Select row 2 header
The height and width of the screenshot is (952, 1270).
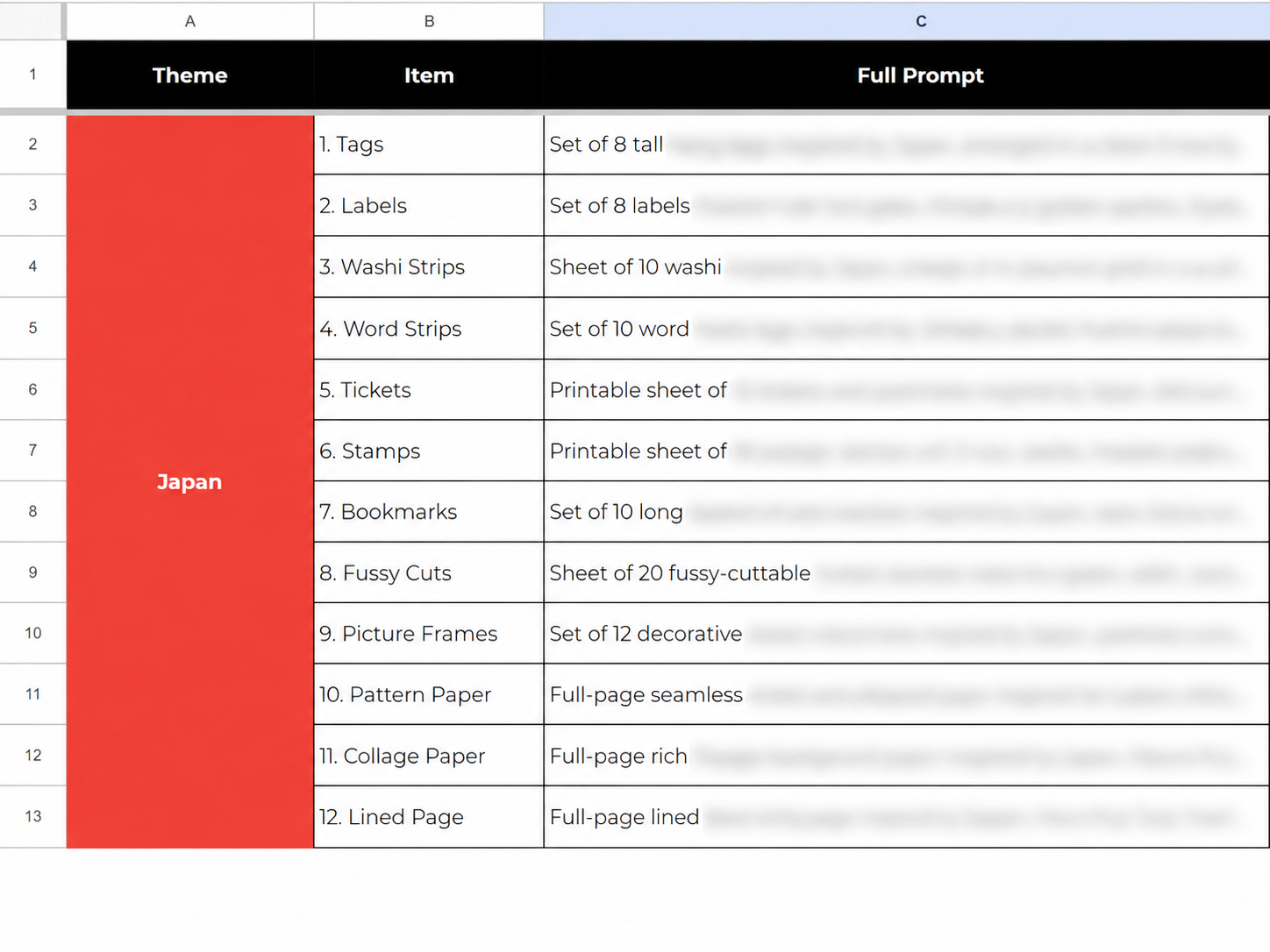pyautogui.click(x=32, y=145)
